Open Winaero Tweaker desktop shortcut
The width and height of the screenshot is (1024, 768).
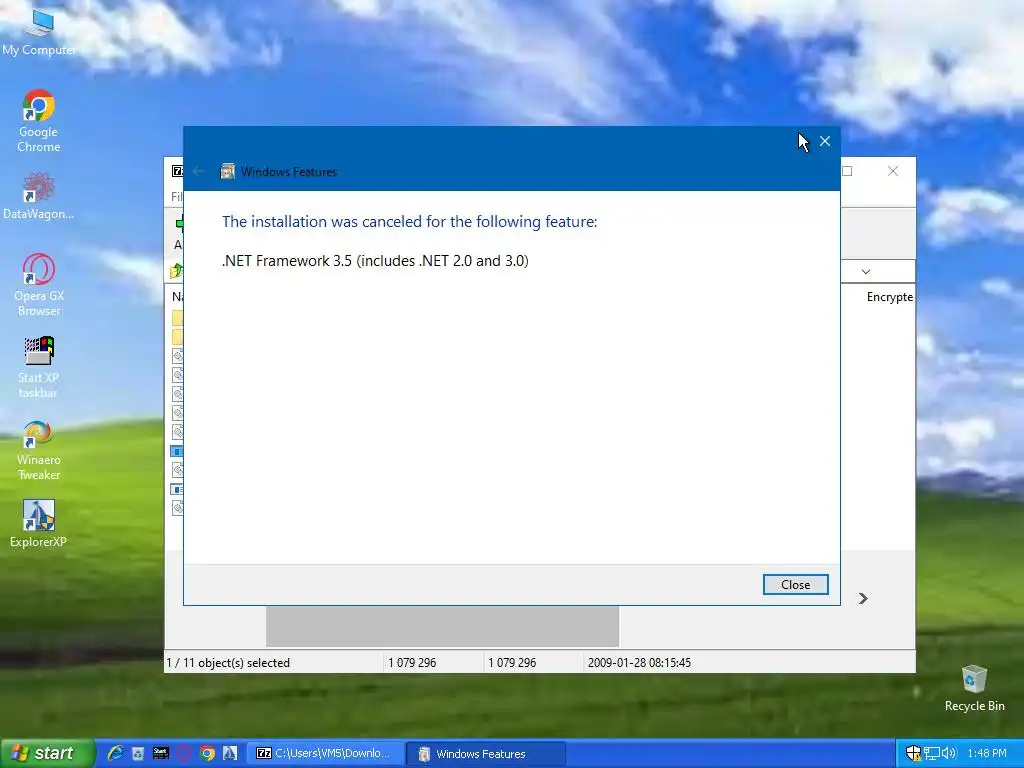coord(39,451)
